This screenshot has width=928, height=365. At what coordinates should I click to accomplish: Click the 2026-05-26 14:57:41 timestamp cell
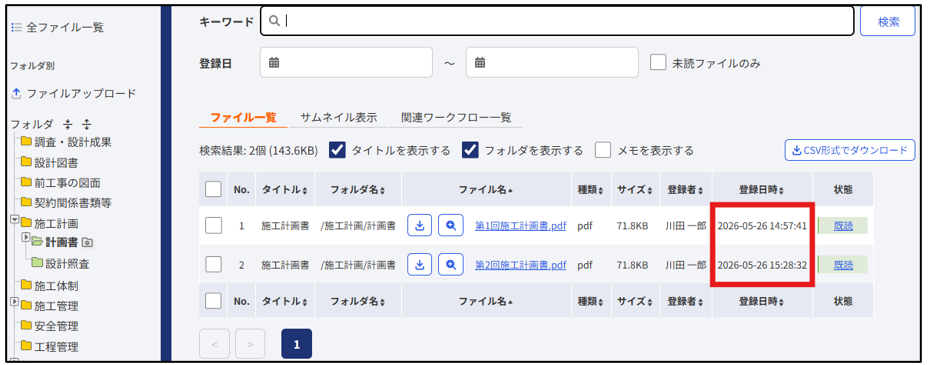pyautogui.click(x=762, y=226)
